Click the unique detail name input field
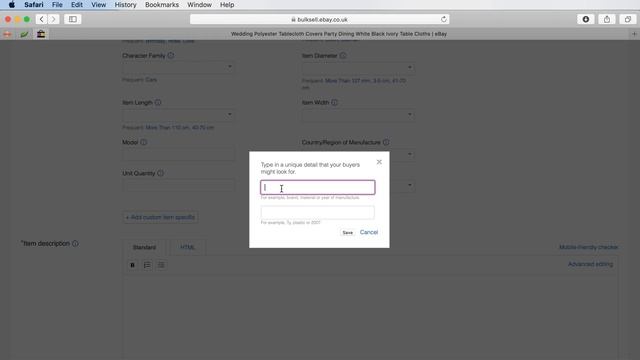Image resolution: width=640 pixels, height=360 pixels. click(x=318, y=187)
